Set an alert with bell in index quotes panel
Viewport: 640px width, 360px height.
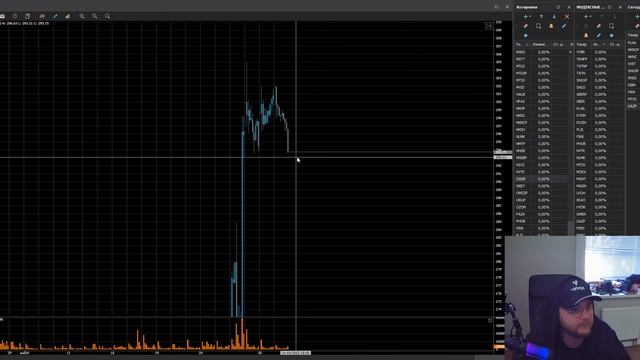tap(586, 36)
